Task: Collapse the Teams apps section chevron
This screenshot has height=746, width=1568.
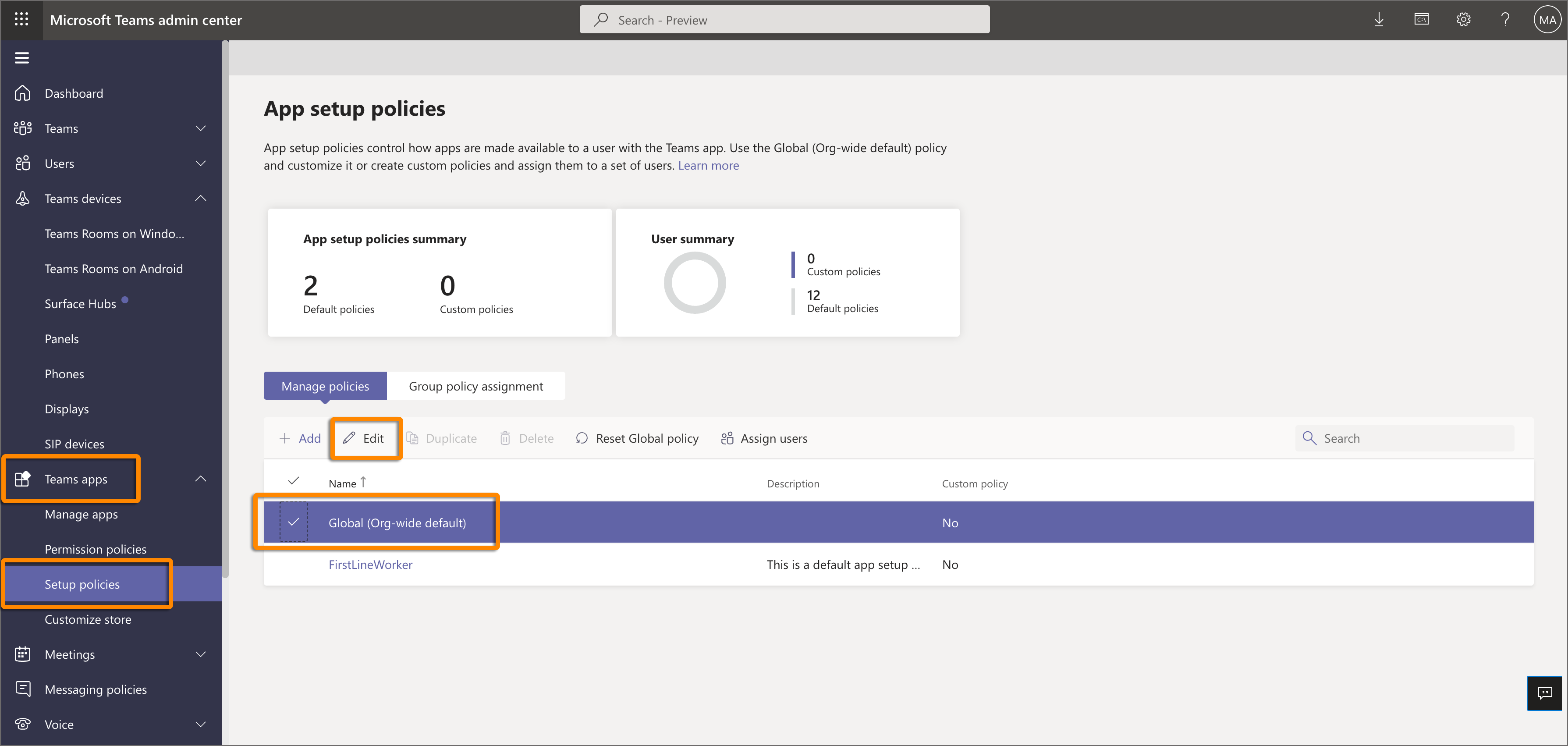Action: click(201, 479)
